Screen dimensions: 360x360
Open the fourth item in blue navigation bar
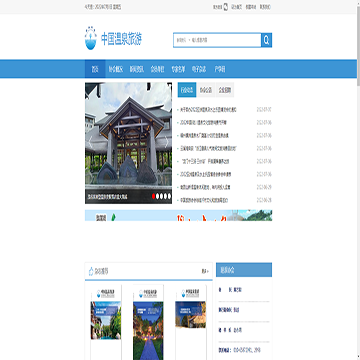(x=157, y=69)
